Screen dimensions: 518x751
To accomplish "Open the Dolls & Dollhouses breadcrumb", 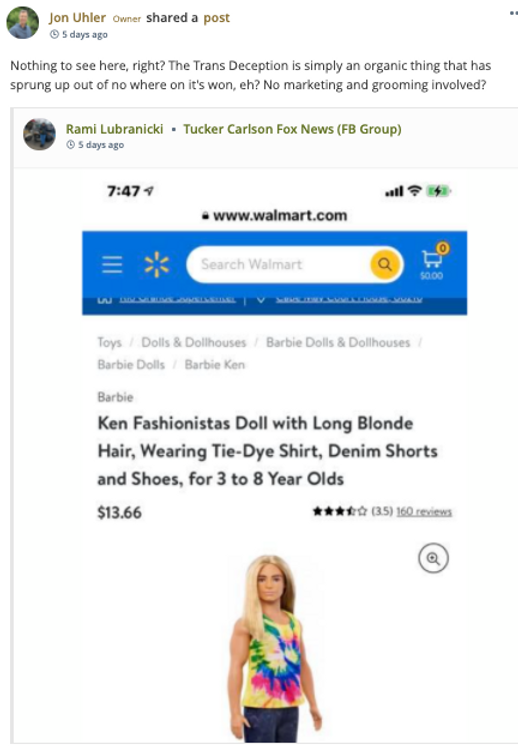I will coord(193,342).
